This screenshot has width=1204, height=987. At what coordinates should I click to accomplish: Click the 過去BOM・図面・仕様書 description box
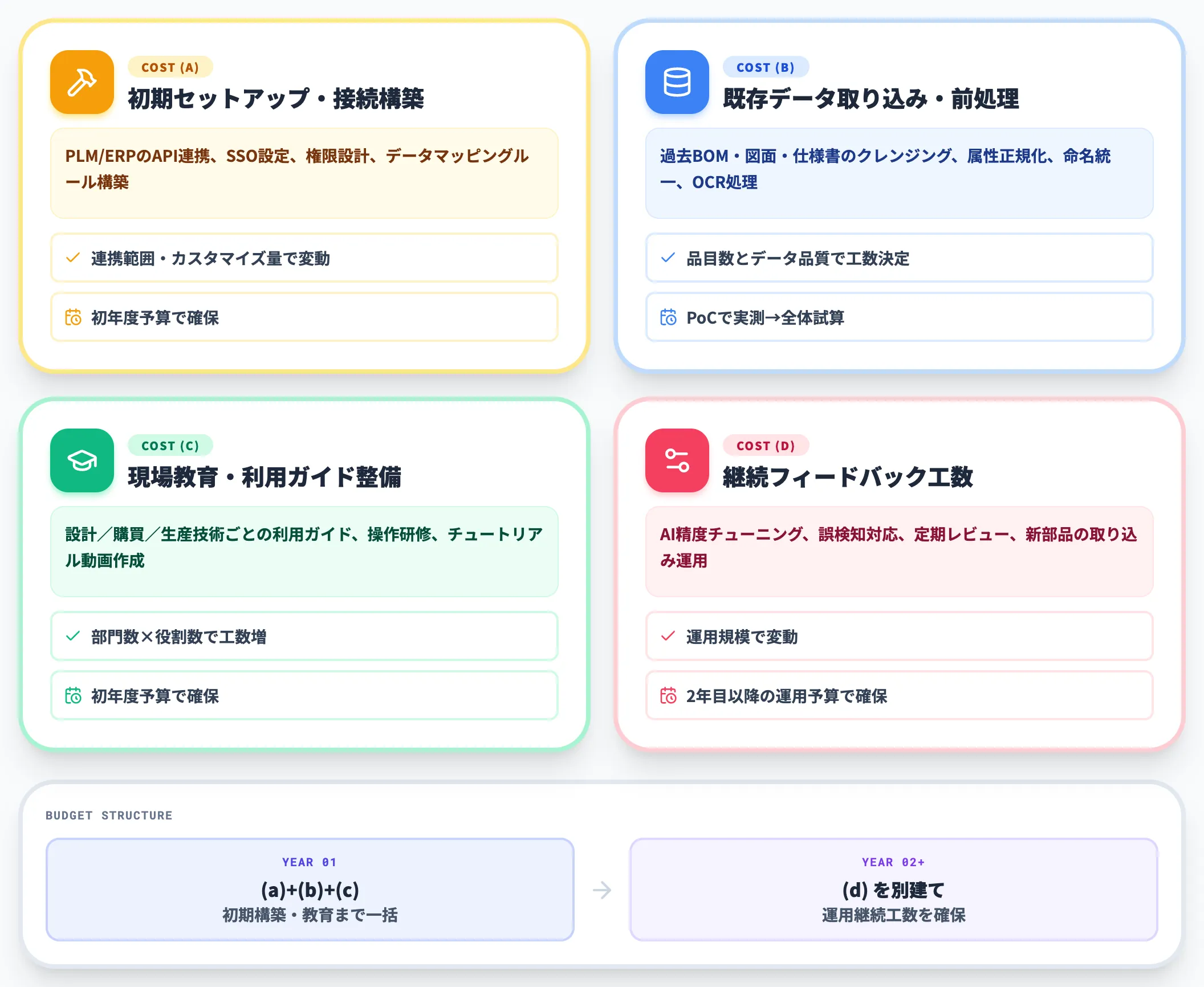coord(900,173)
